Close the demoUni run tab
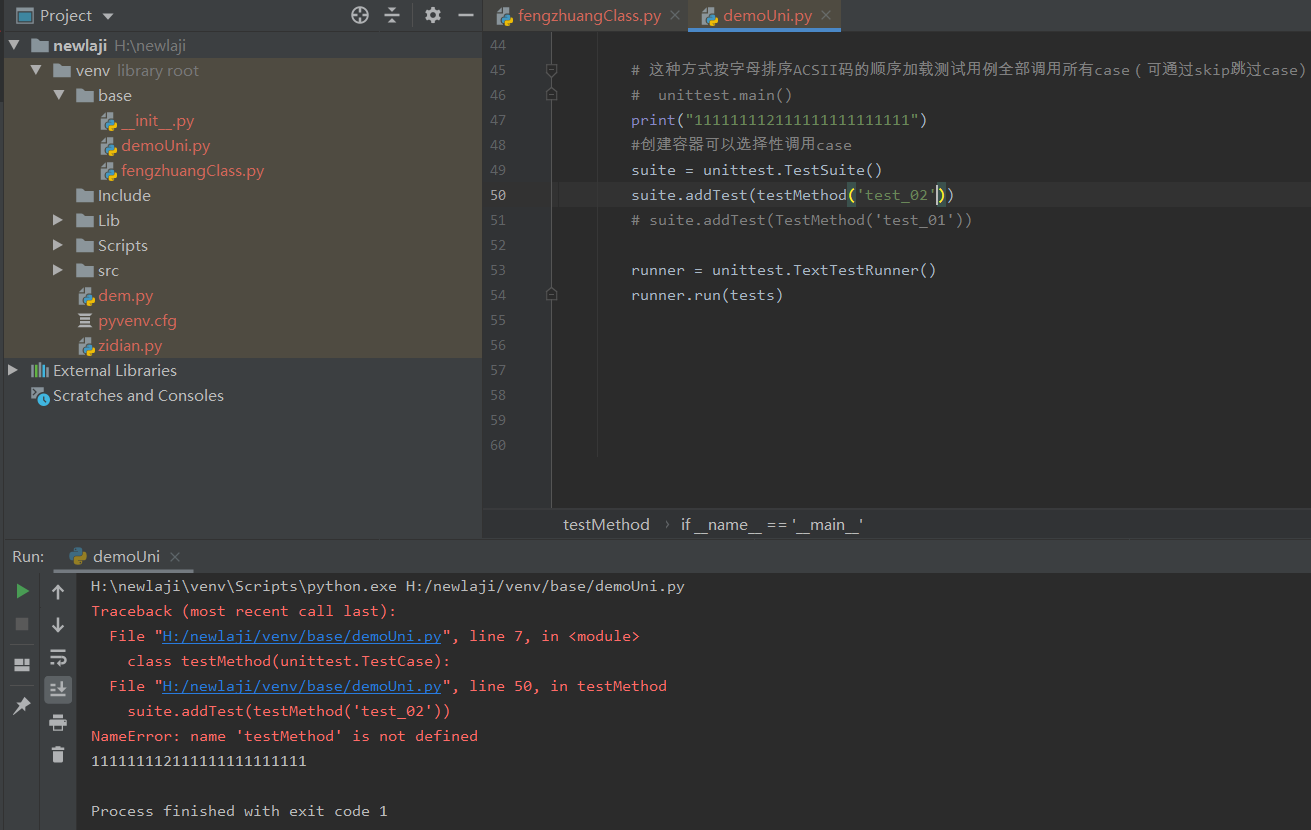The width and height of the screenshot is (1311, 830). coord(175,557)
